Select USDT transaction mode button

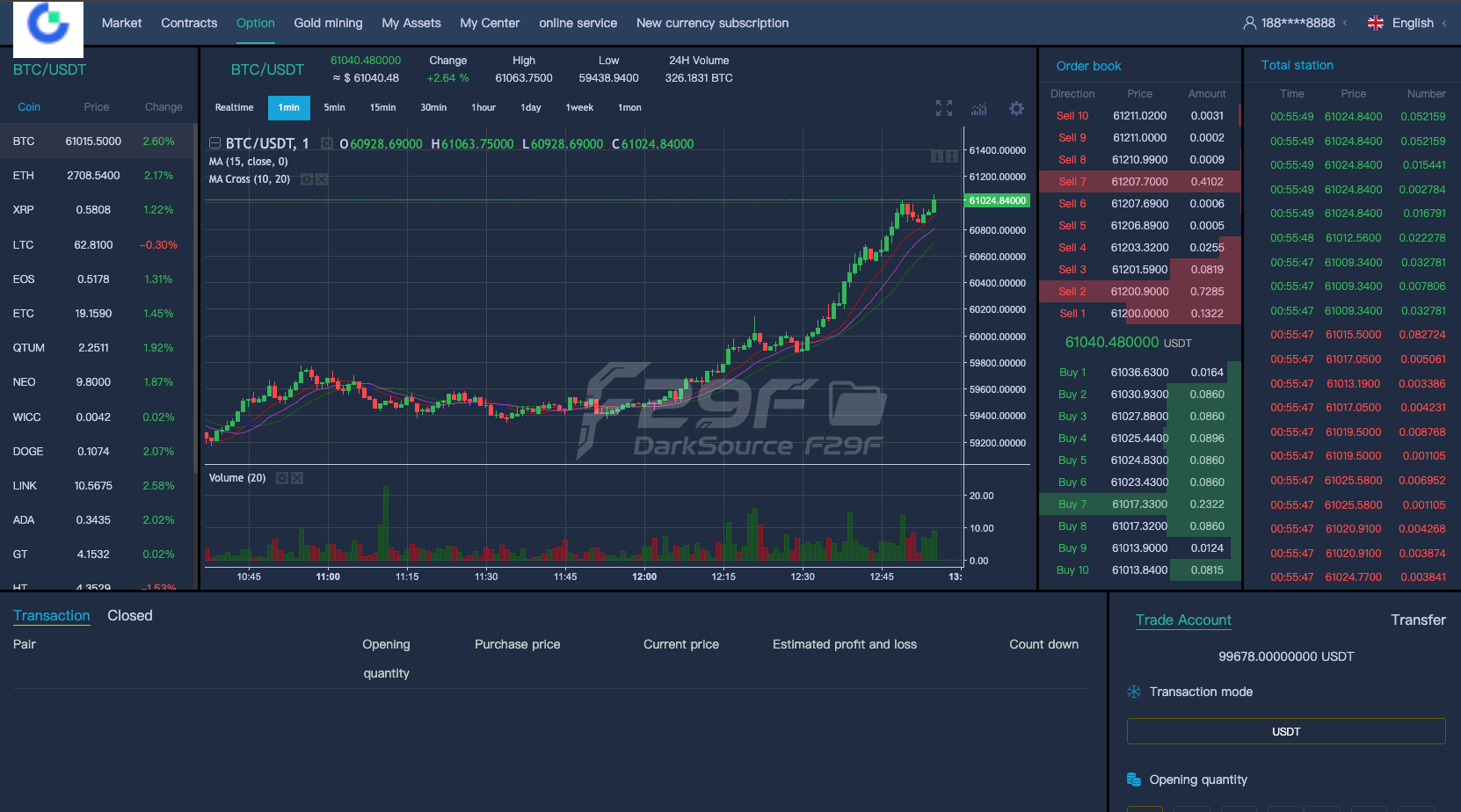pos(1285,731)
